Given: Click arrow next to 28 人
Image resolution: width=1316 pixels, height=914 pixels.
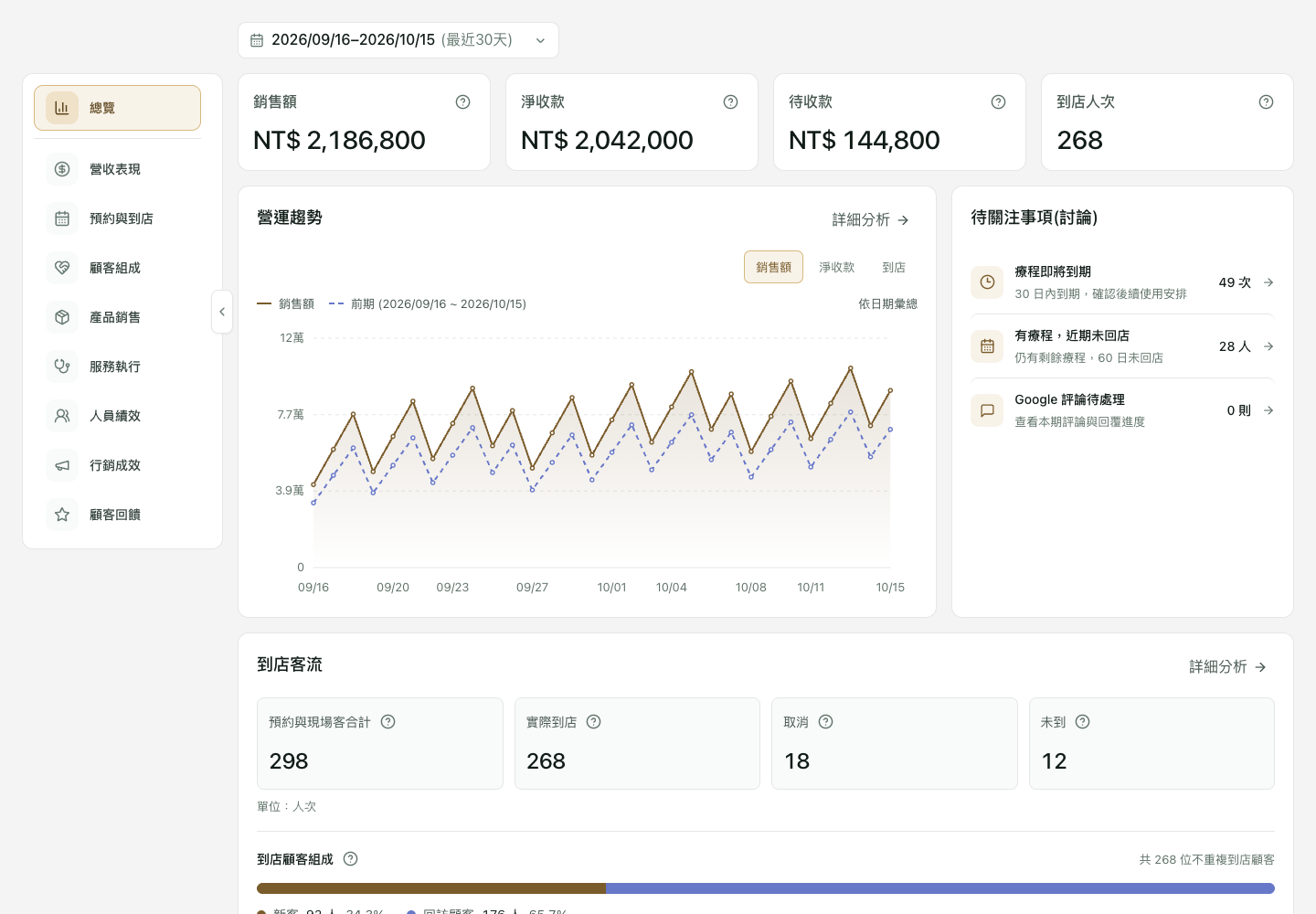Looking at the screenshot, I should tap(1268, 346).
